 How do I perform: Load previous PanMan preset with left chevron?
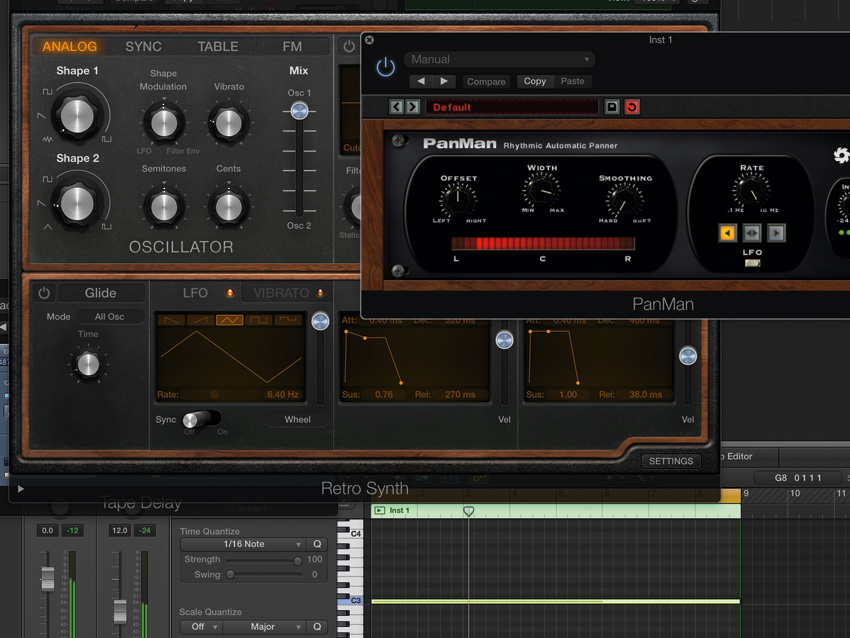(x=396, y=107)
